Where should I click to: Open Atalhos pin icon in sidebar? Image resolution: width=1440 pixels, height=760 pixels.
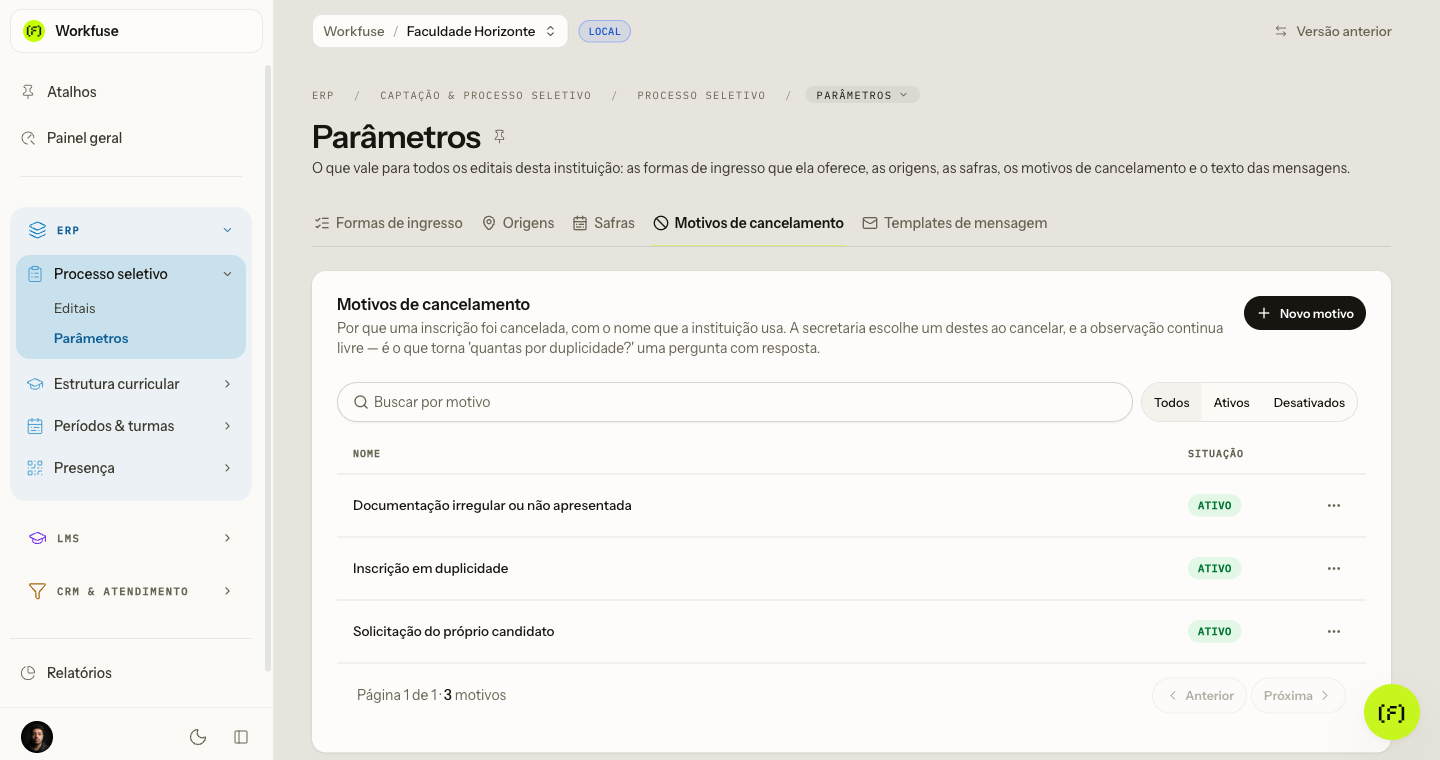(28, 92)
